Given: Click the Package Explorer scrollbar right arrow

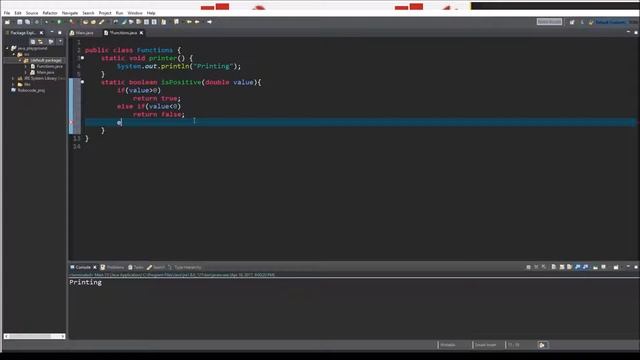Looking at the screenshot, I should pyautogui.click(x=63, y=336).
